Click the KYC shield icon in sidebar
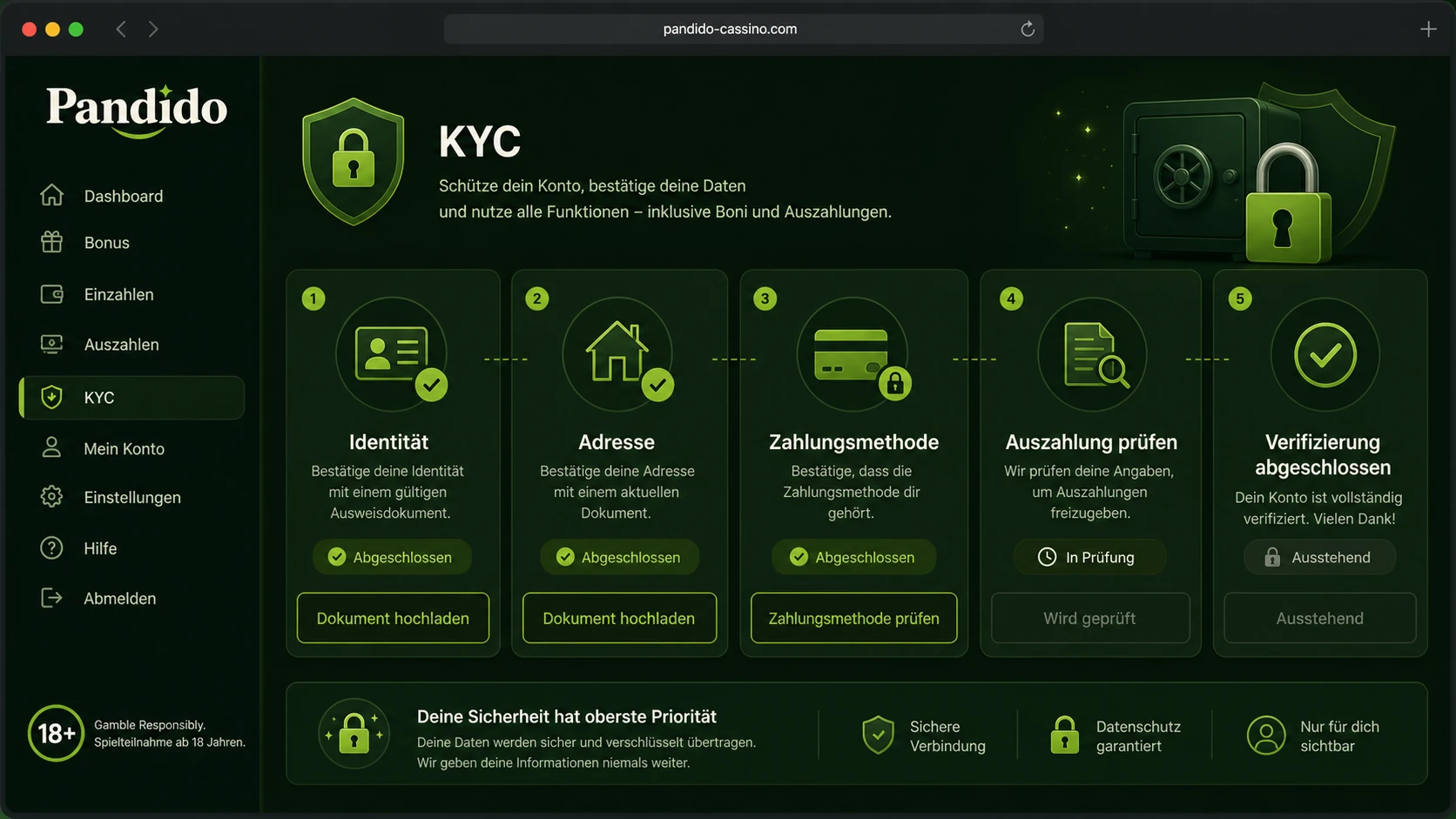The height and width of the screenshot is (819, 1456). point(52,397)
